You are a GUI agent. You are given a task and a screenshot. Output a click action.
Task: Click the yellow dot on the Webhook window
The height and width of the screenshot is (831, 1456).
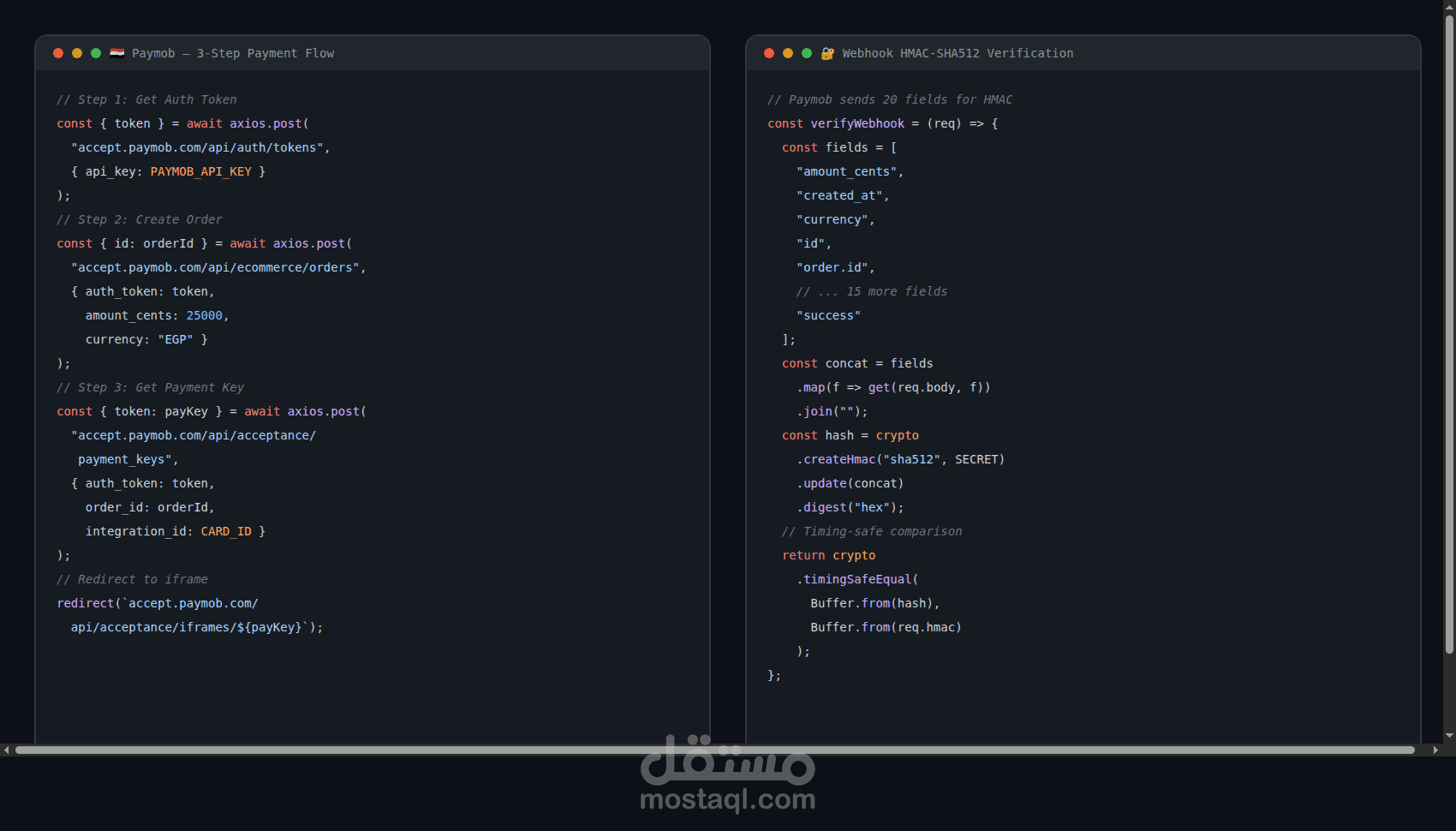(788, 53)
